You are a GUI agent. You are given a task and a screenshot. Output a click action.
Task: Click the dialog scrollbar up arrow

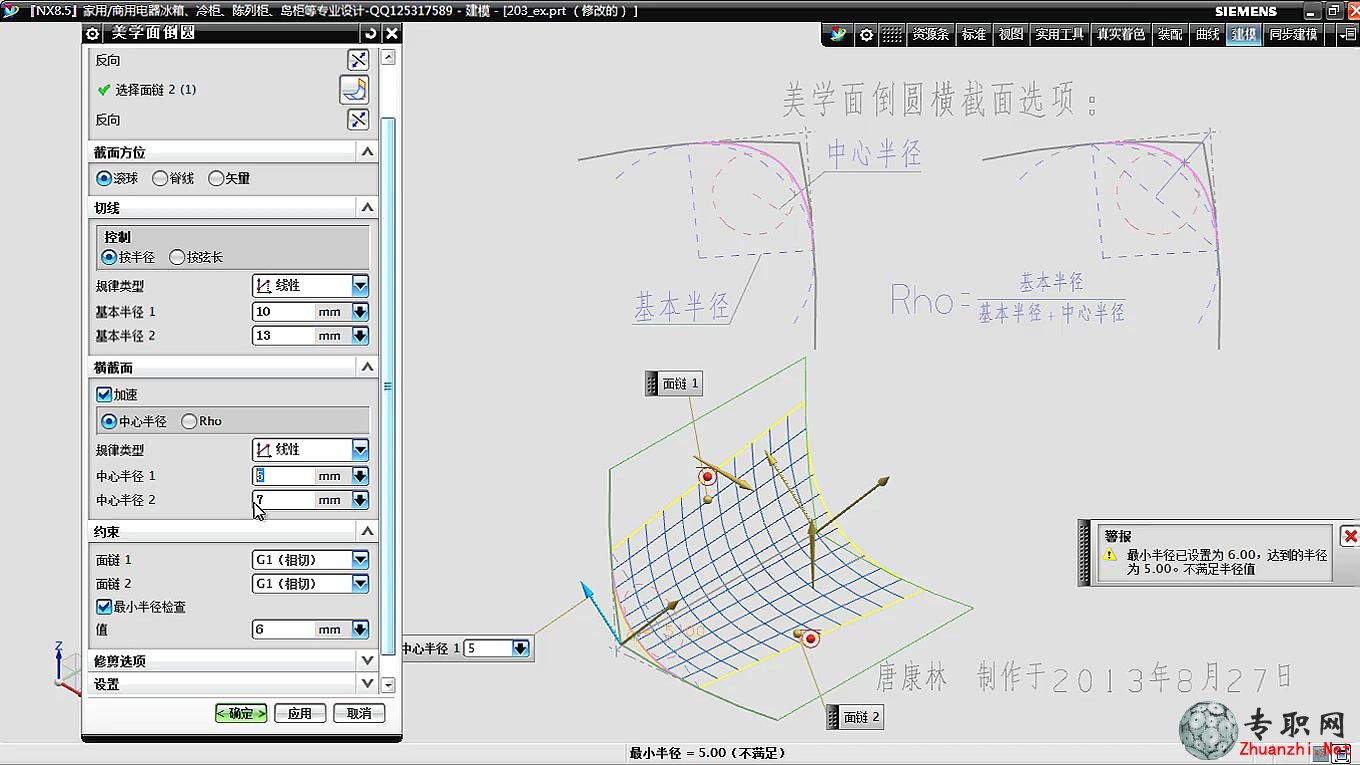388,58
